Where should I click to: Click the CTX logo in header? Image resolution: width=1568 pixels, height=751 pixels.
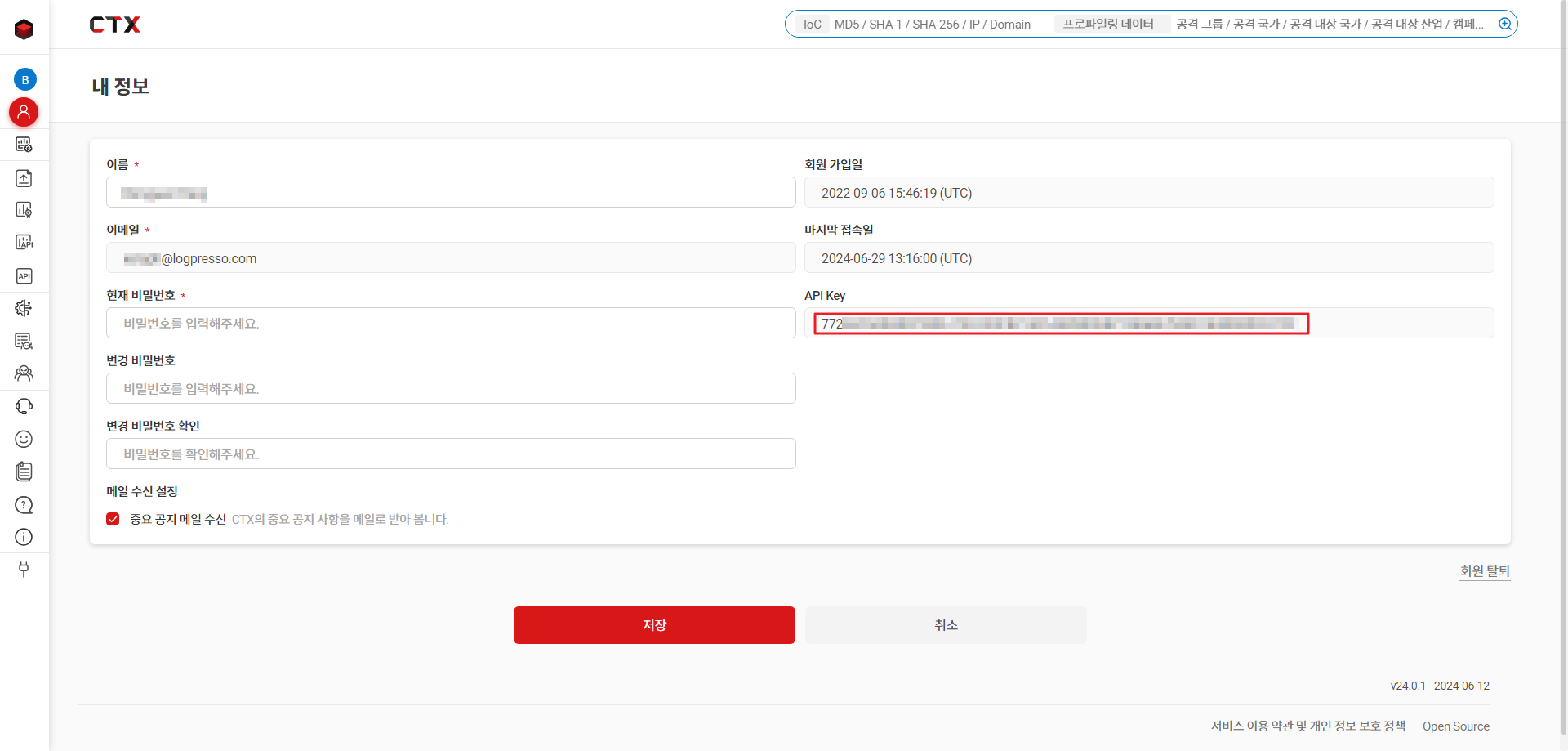click(x=115, y=25)
